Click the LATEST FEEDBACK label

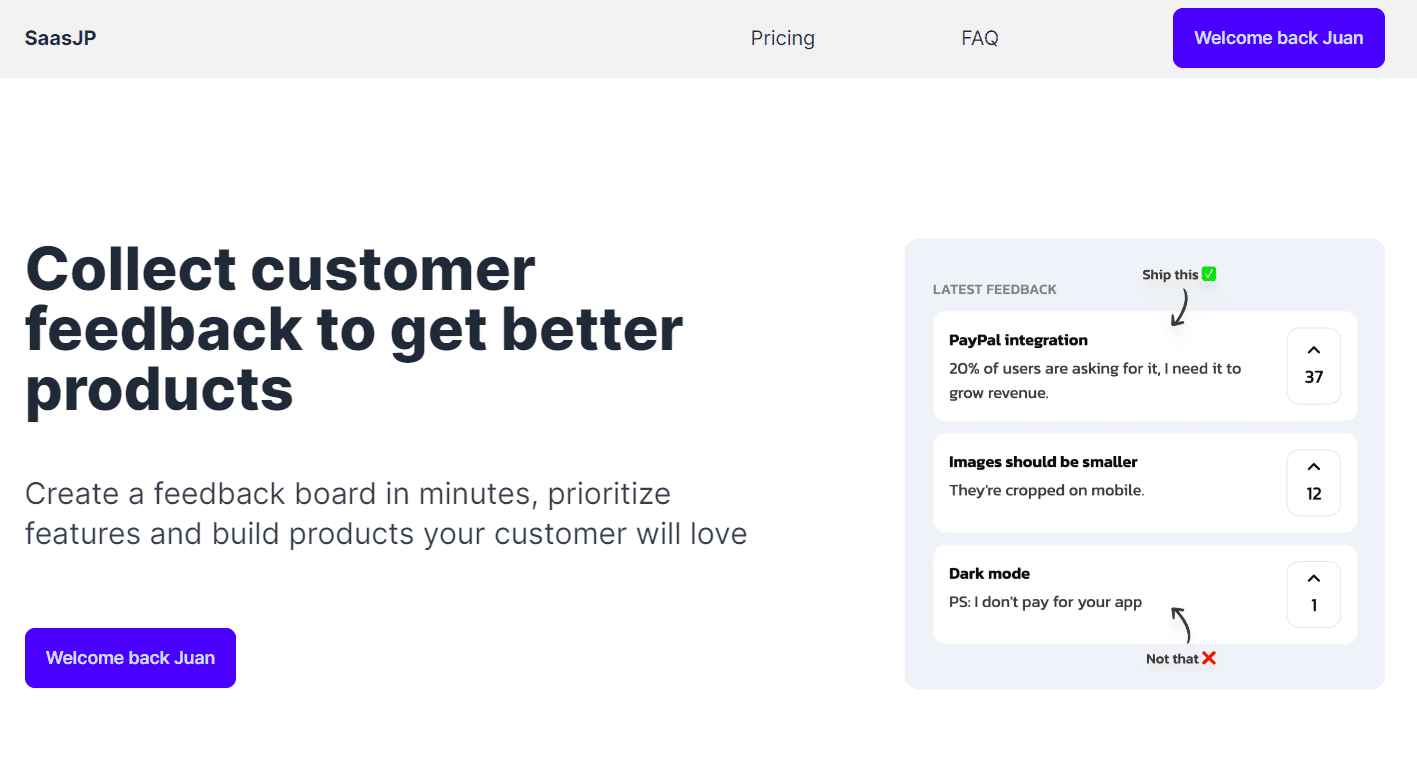point(995,289)
